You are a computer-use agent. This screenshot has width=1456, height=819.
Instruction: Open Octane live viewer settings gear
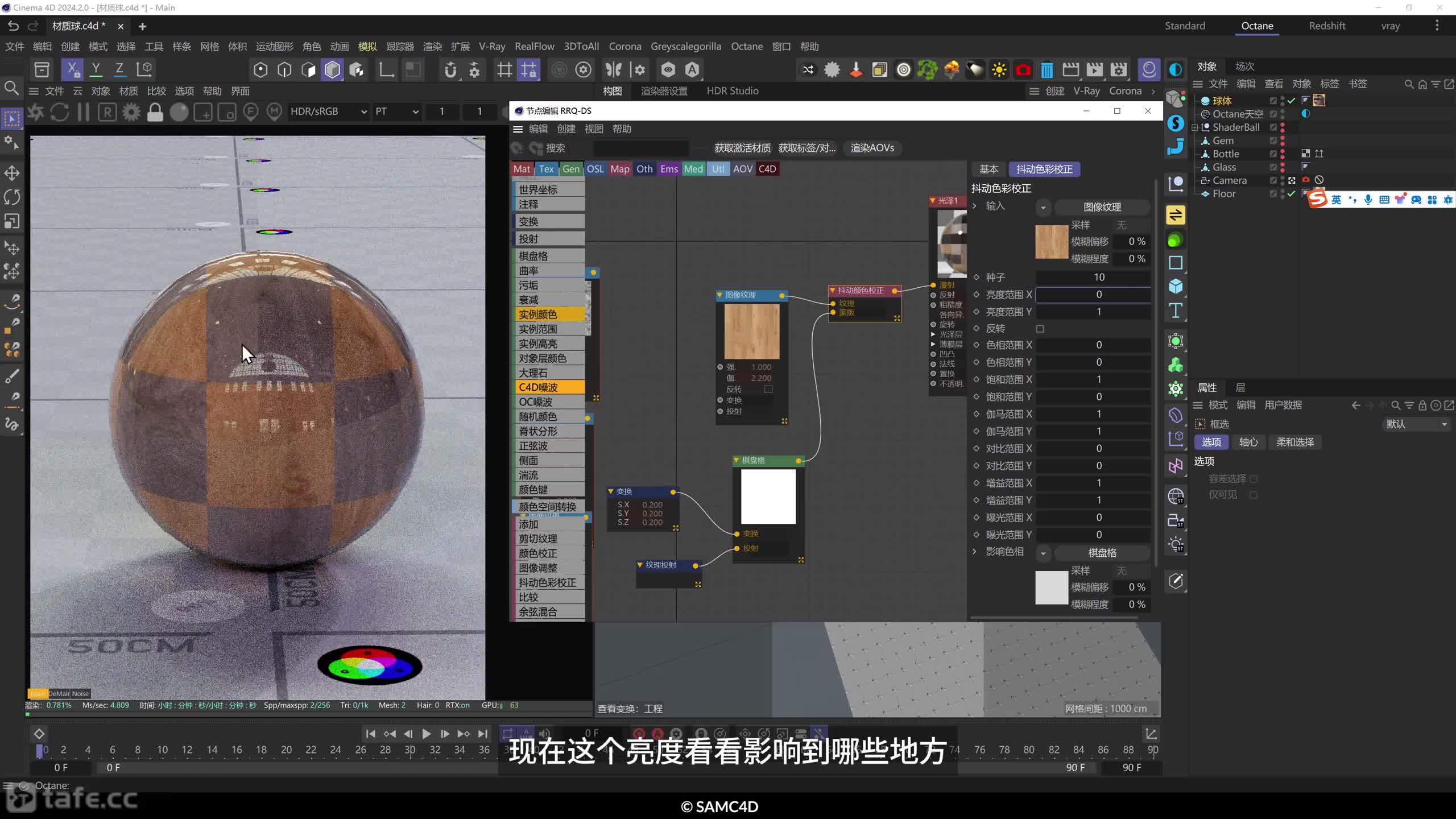(x=131, y=112)
